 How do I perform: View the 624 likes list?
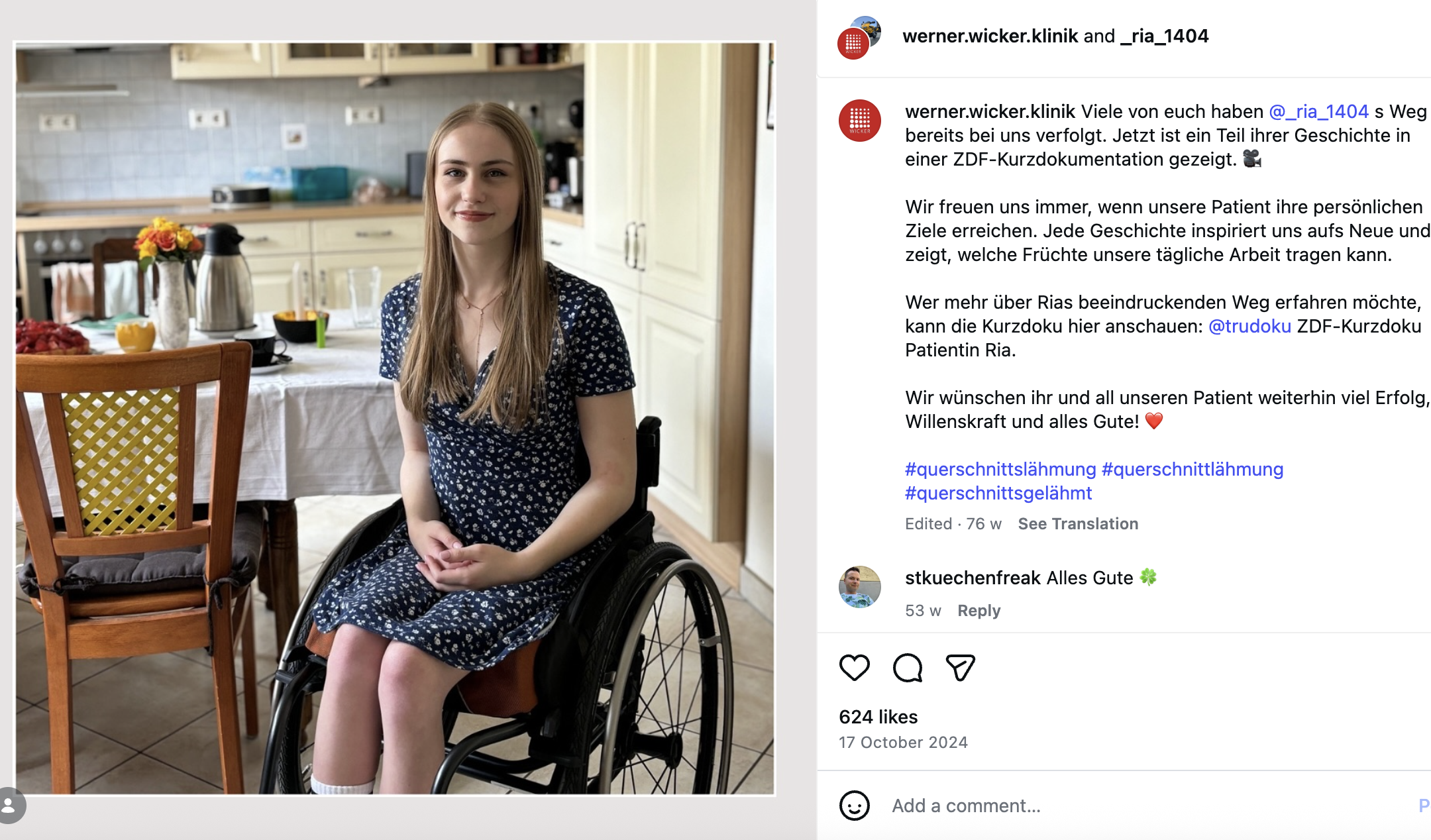pos(878,717)
